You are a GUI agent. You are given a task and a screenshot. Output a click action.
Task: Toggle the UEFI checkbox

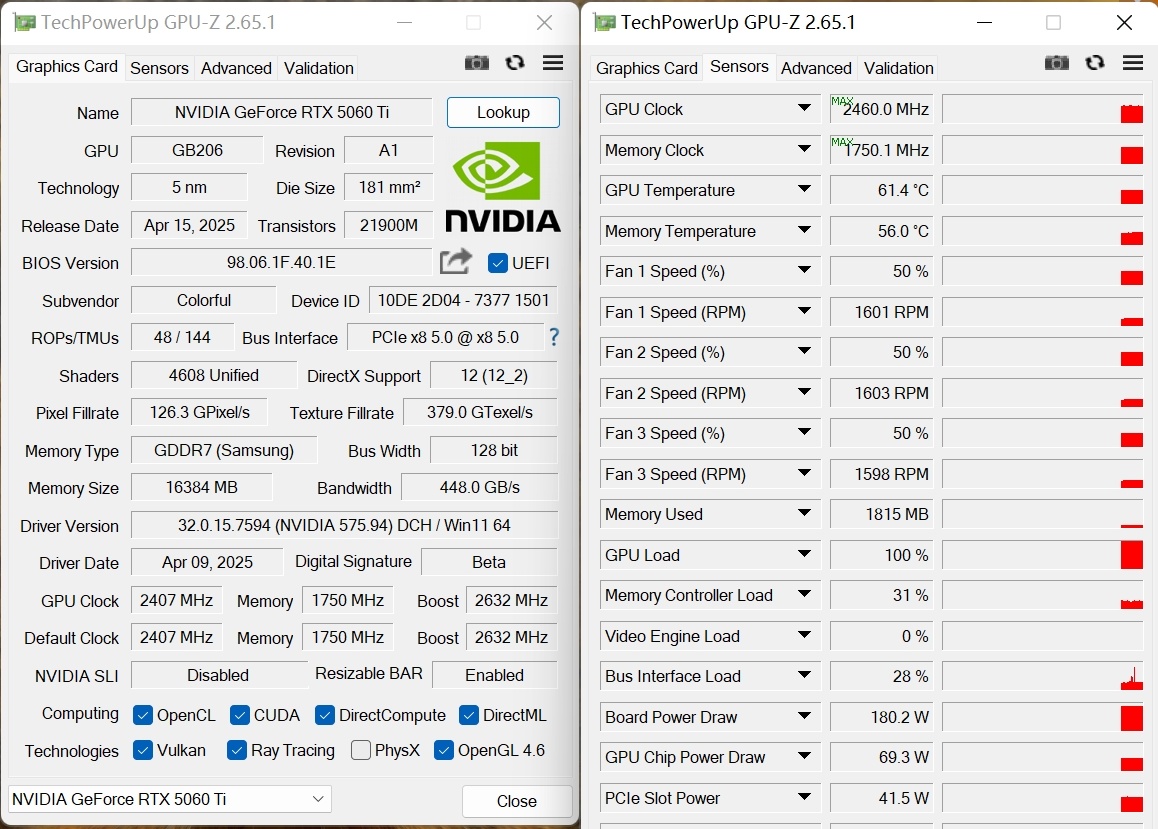[x=498, y=263]
